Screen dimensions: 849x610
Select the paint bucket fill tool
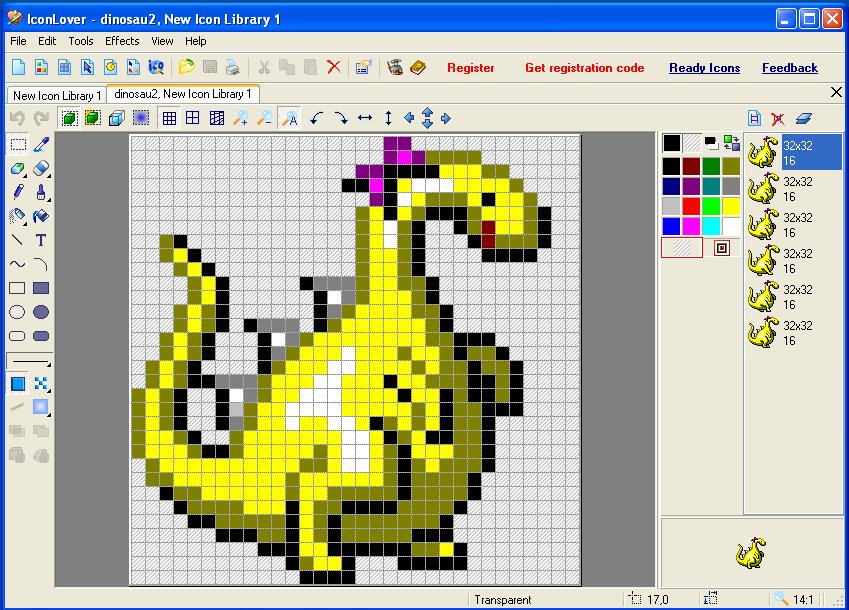tap(41, 216)
